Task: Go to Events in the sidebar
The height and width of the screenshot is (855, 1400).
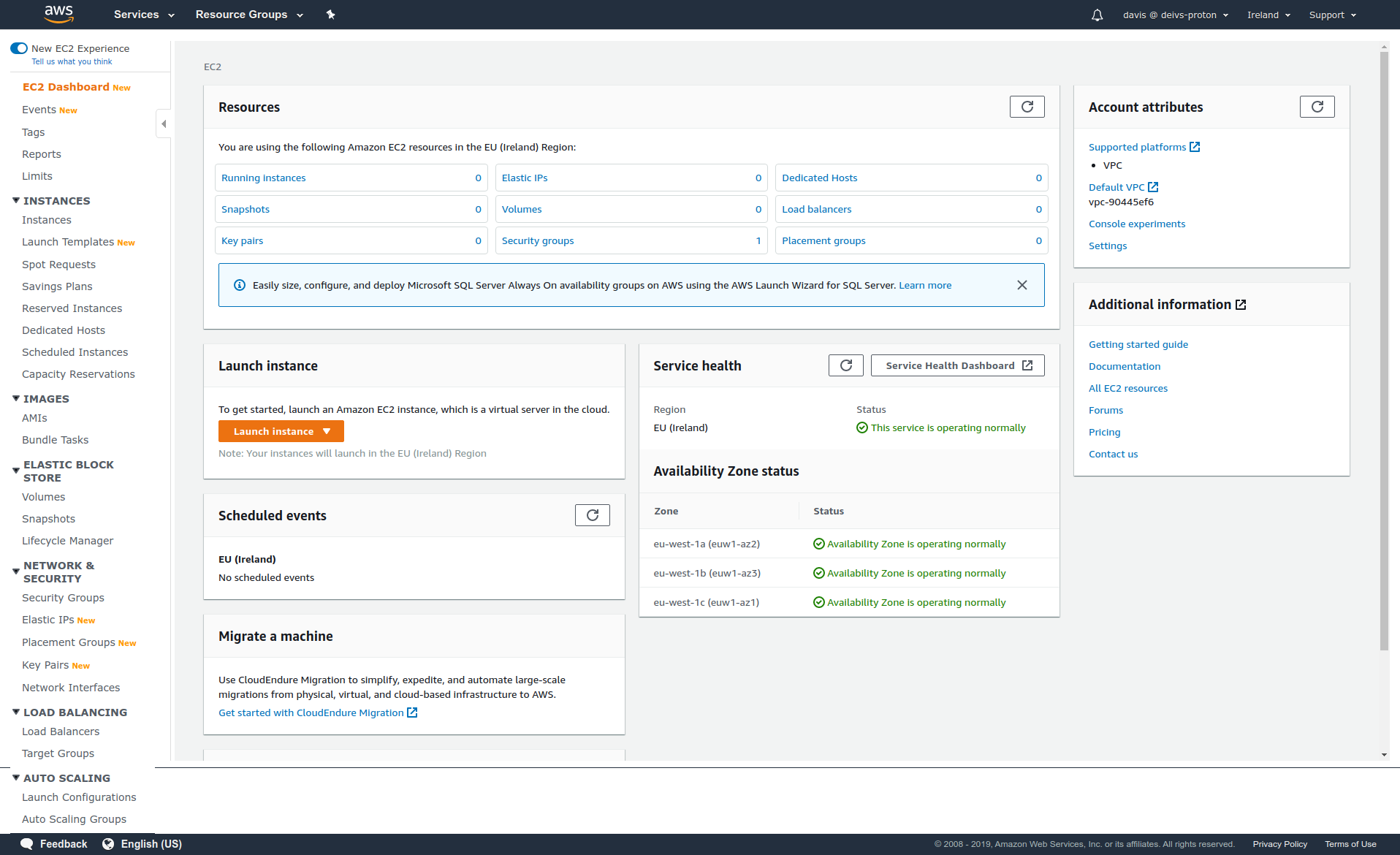Action: click(x=39, y=110)
